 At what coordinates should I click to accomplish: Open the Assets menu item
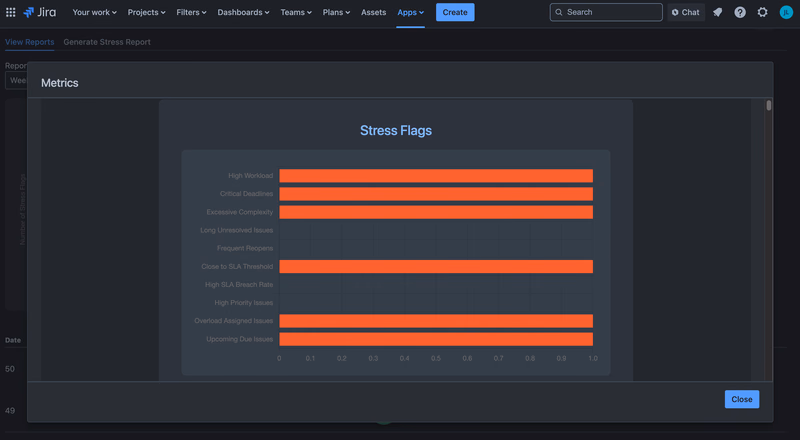coord(373,12)
